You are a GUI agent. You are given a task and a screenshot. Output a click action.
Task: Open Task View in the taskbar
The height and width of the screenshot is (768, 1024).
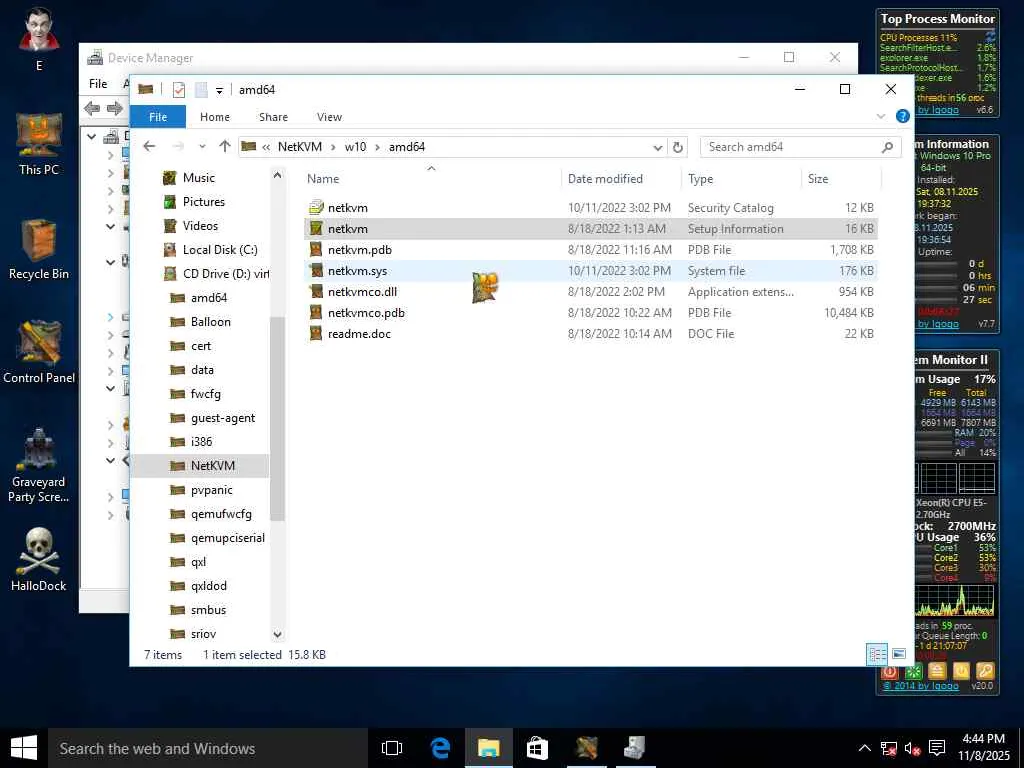click(x=392, y=748)
